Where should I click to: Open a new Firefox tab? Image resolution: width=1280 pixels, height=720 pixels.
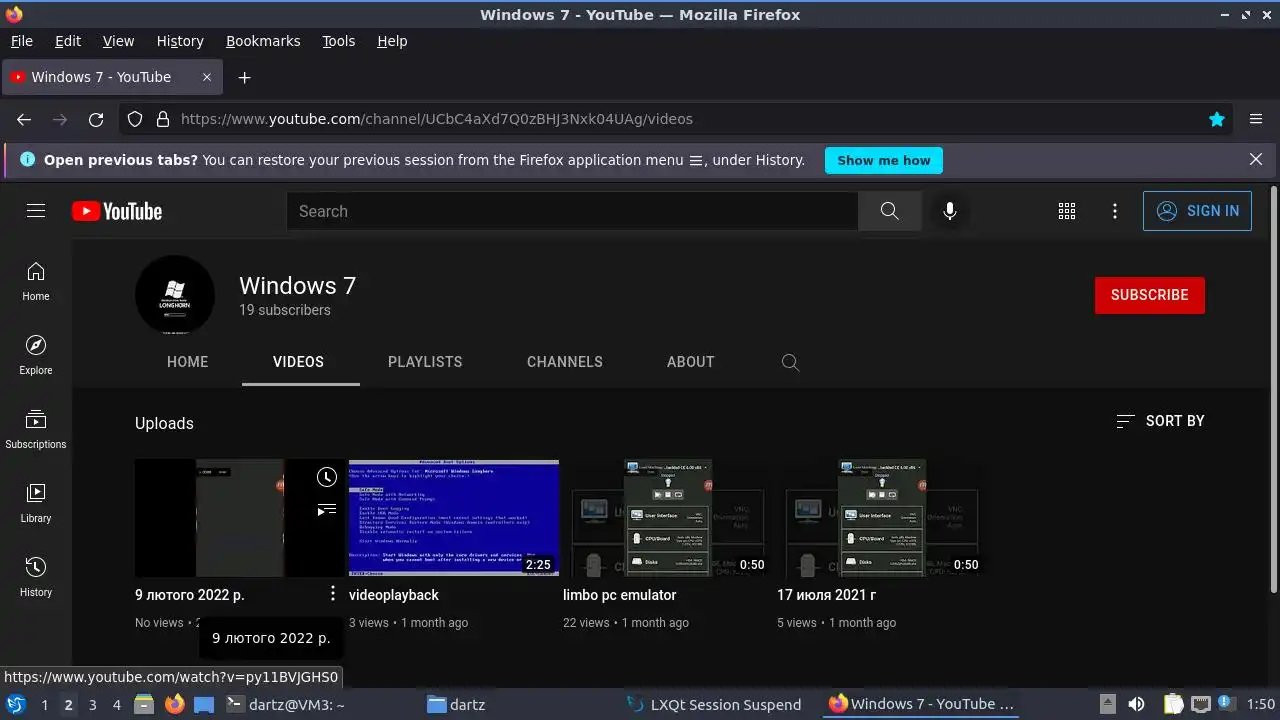point(244,77)
